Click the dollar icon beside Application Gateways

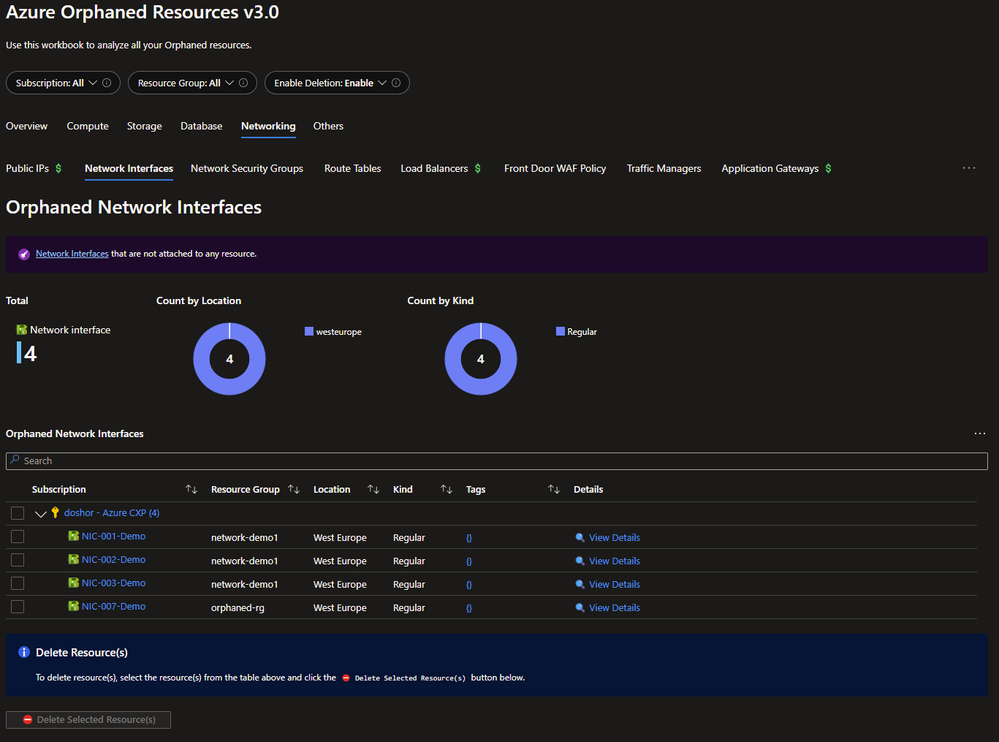(x=828, y=168)
